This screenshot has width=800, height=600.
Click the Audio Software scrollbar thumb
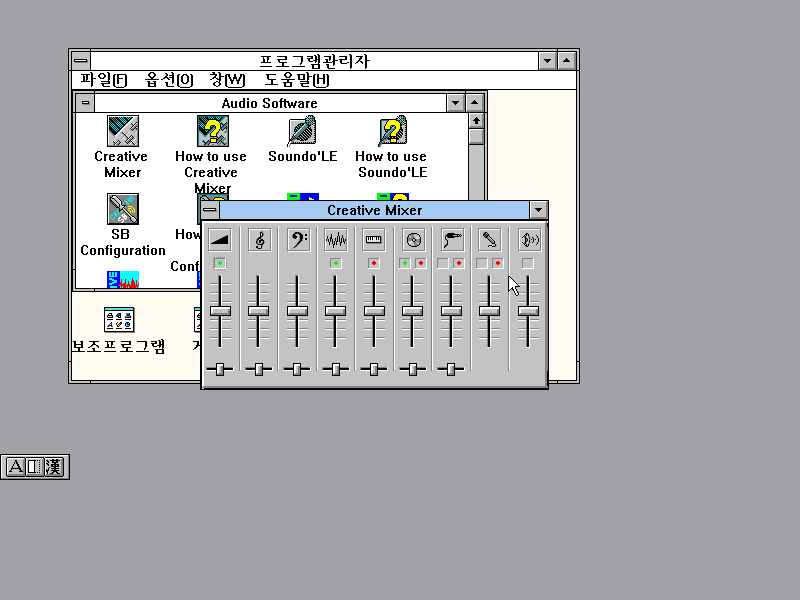[476, 136]
